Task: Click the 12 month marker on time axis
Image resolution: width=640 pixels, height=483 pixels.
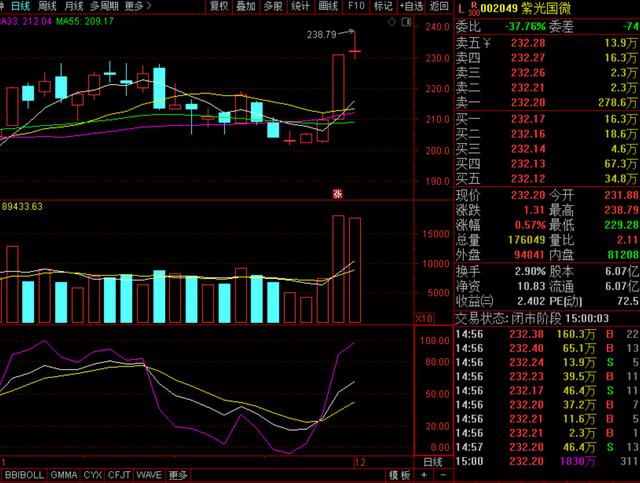Action: point(360,462)
